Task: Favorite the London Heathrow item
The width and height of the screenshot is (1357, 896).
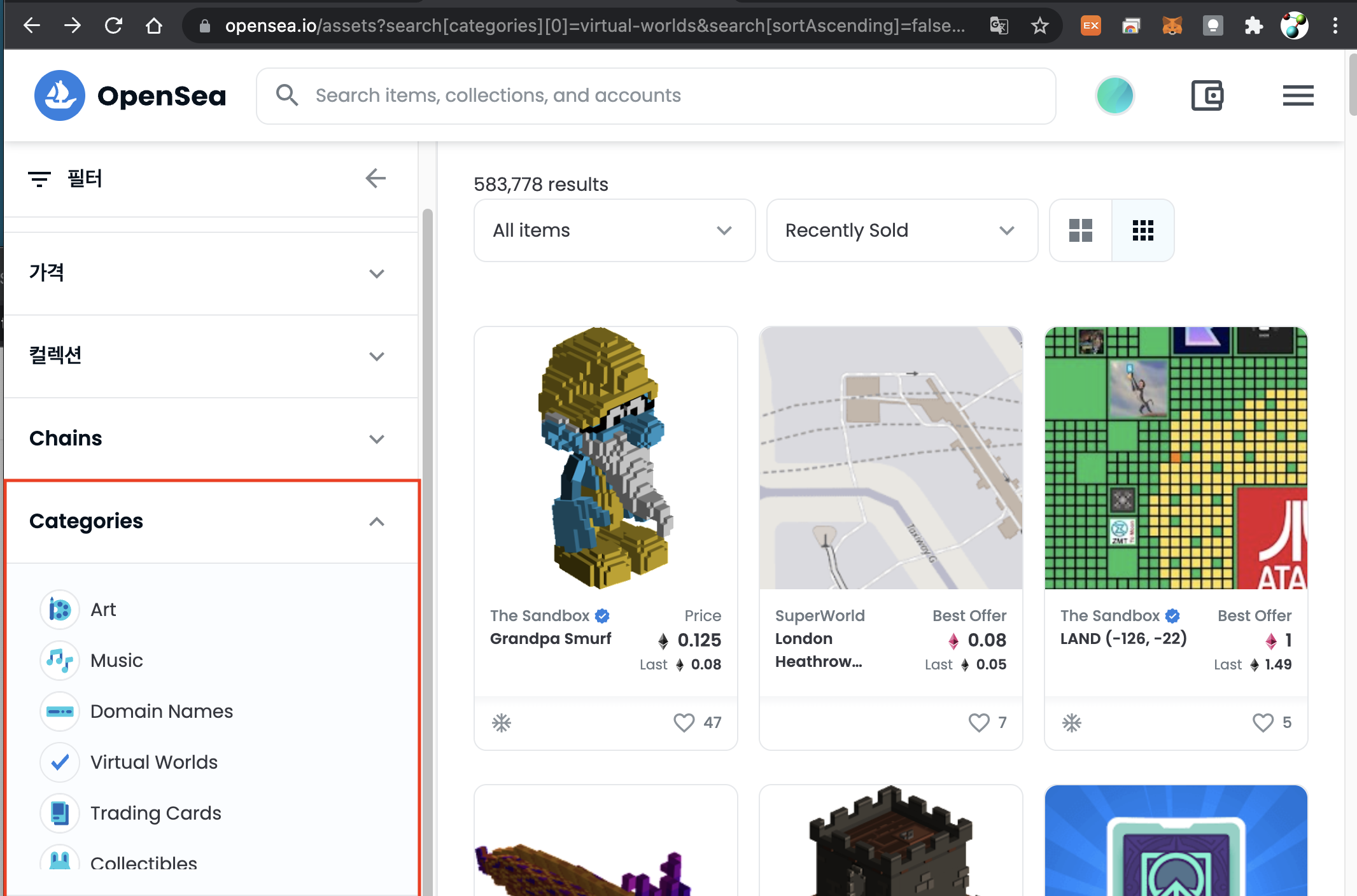Action: pyautogui.click(x=978, y=722)
